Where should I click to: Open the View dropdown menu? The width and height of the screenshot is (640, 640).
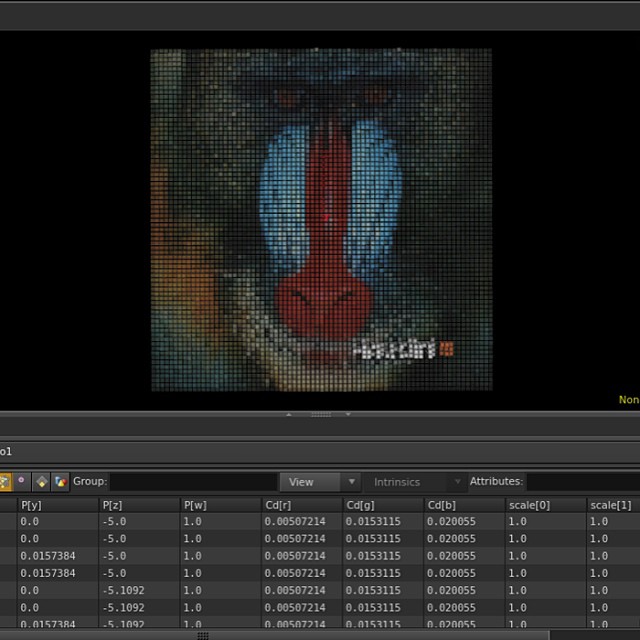click(x=319, y=482)
